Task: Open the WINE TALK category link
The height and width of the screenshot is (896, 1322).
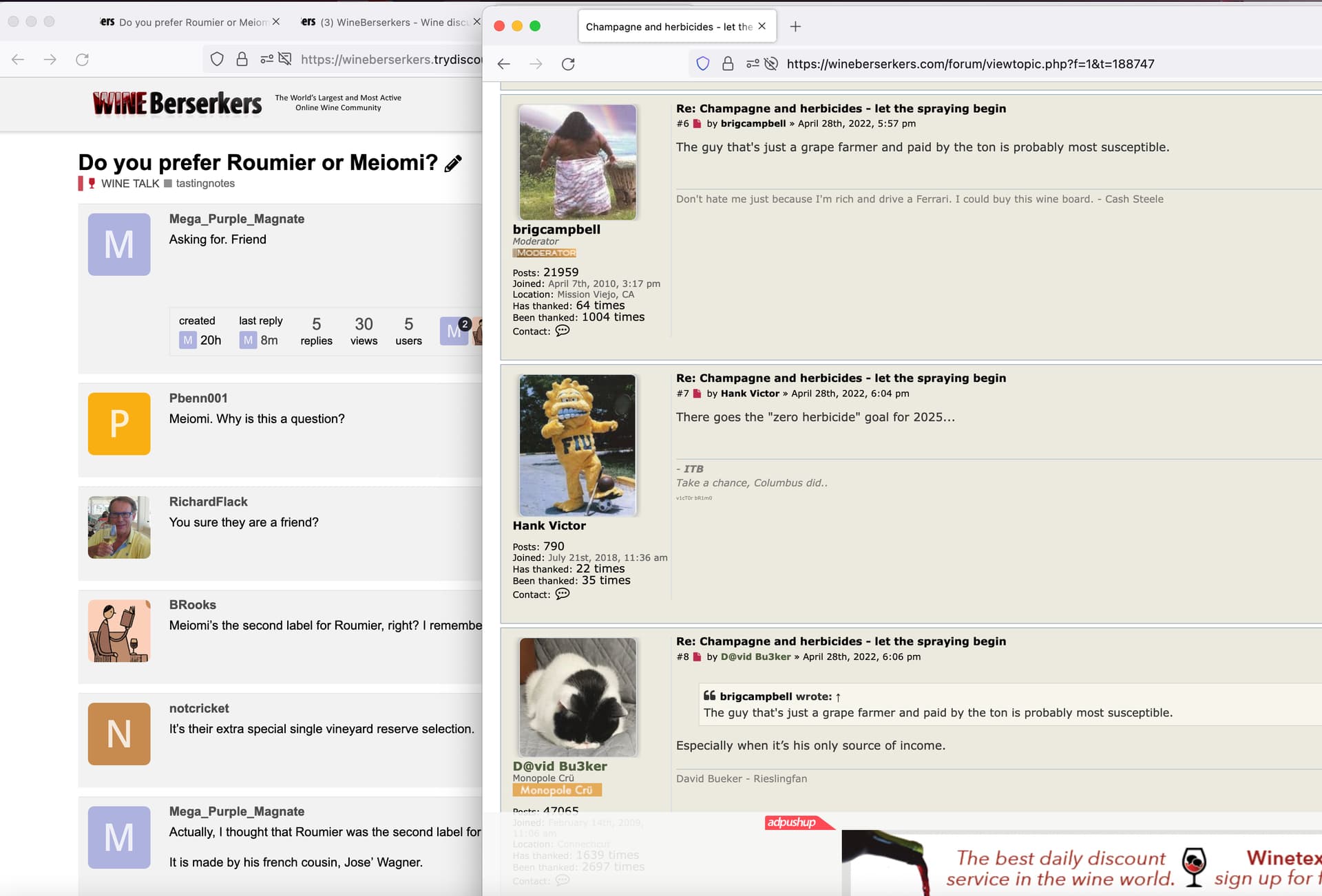Action: [129, 184]
